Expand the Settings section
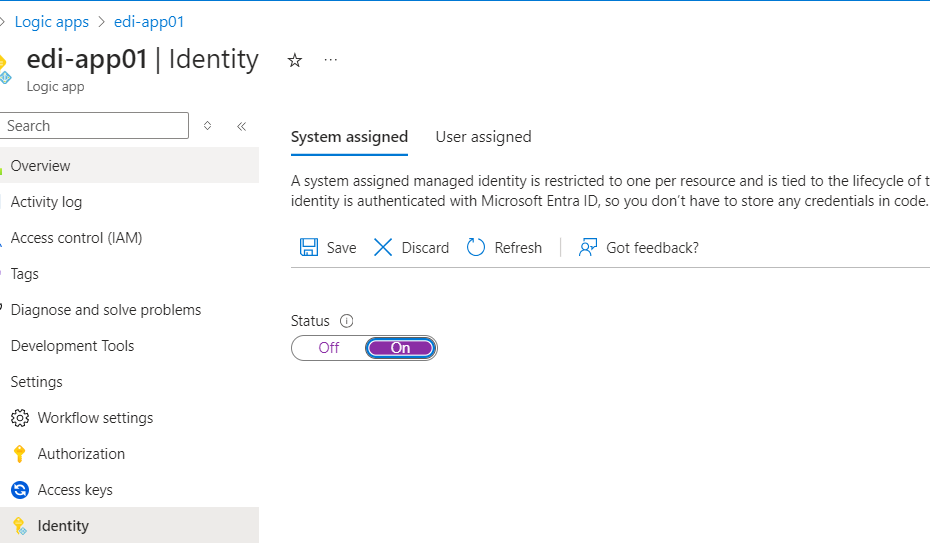930x549 pixels. pyautogui.click(x=129, y=382)
